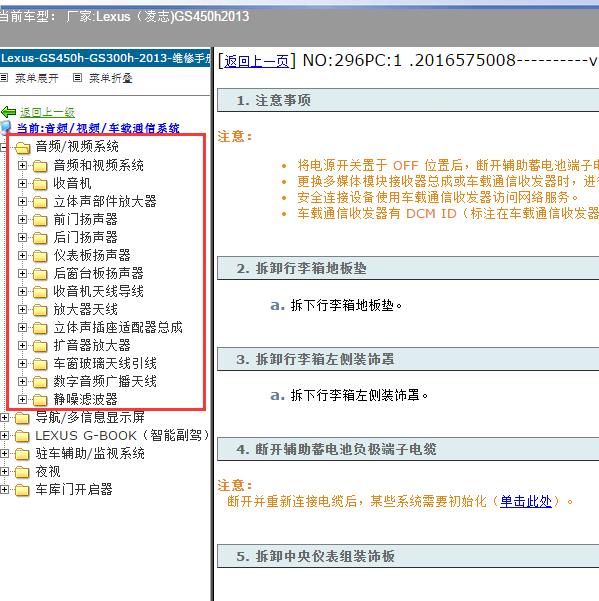Screen dimensions: 599x601
Task: Expand the 立体声插座适配器总成 node
Action: pyautogui.click(x=22, y=327)
